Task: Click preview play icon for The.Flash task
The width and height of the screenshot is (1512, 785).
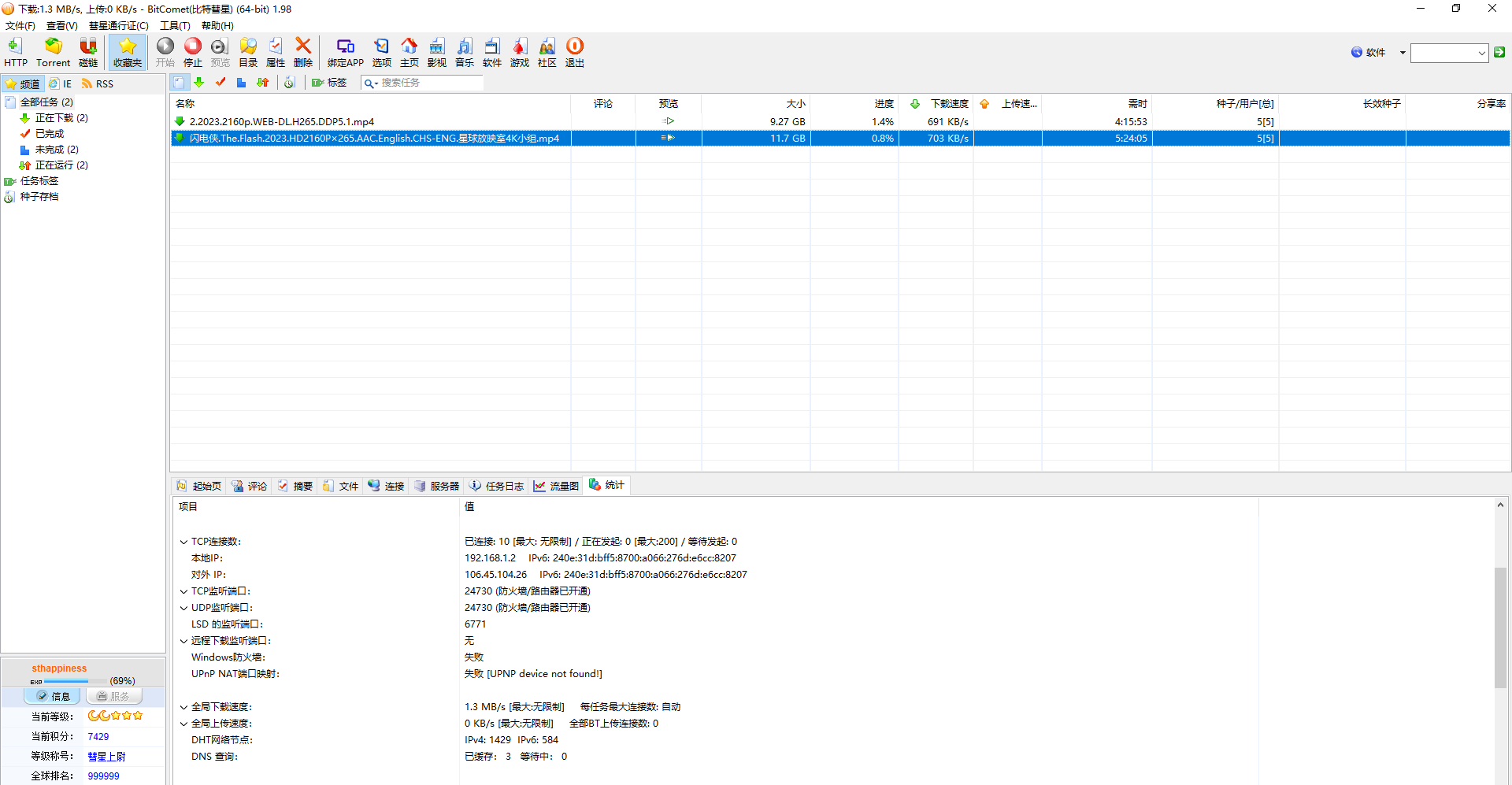Action: [x=668, y=138]
